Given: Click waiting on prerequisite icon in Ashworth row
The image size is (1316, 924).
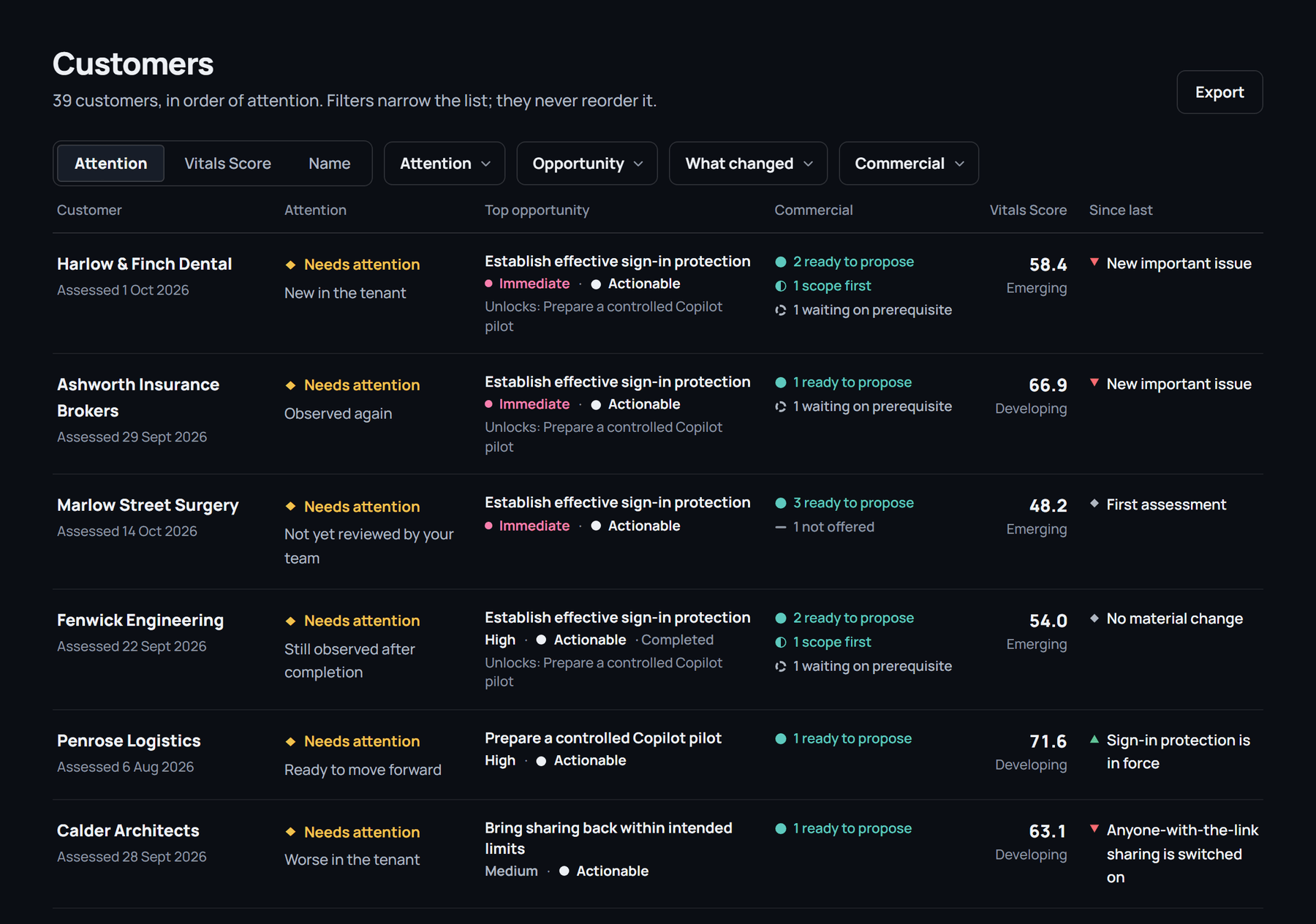Looking at the screenshot, I should pyautogui.click(x=781, y=406).
